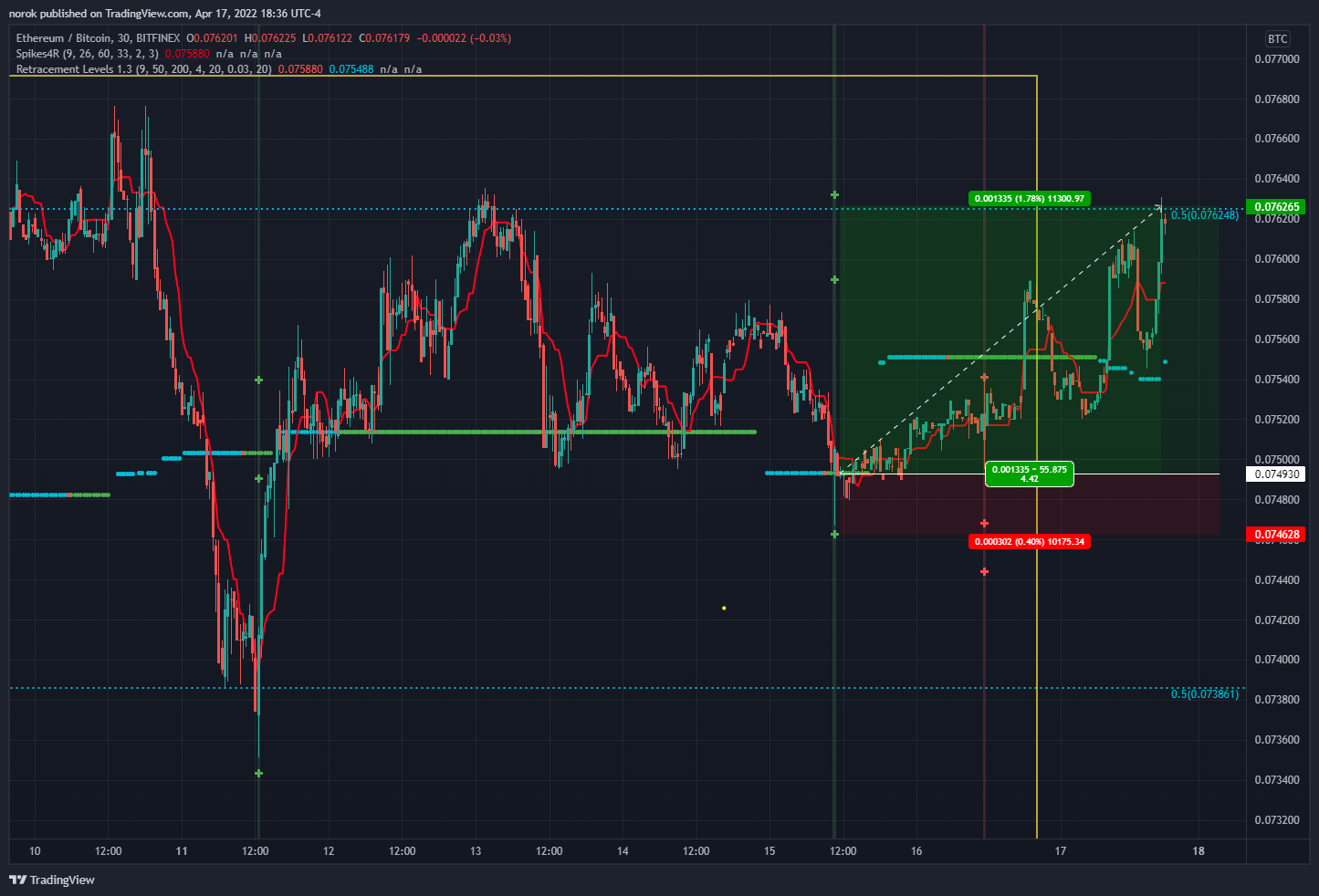1319x896 pixels.
Task: Click the red stop price tag 0.074628
Action: point(1276,534)
